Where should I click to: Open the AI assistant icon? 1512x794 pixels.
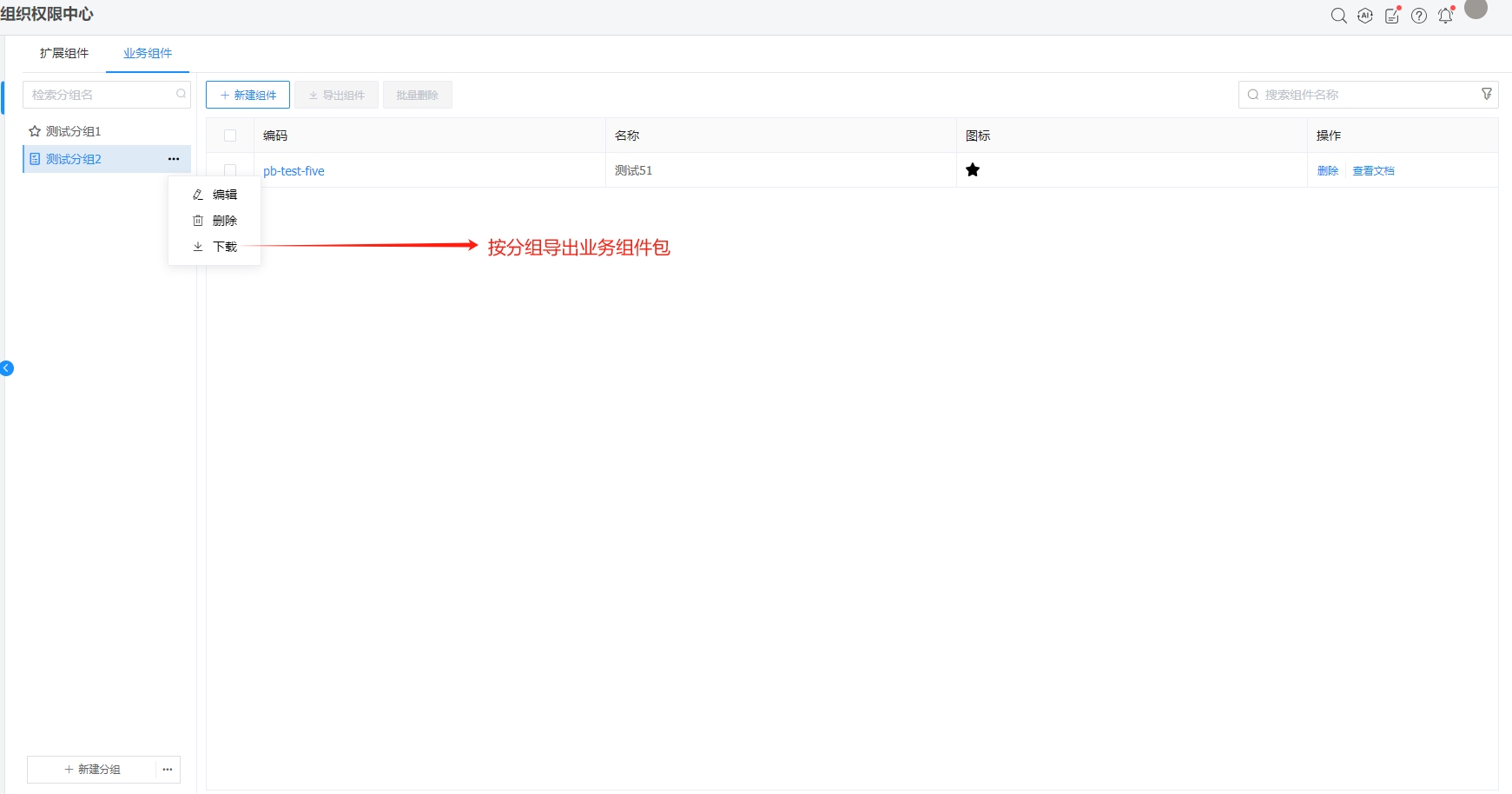click(1365, 16)
